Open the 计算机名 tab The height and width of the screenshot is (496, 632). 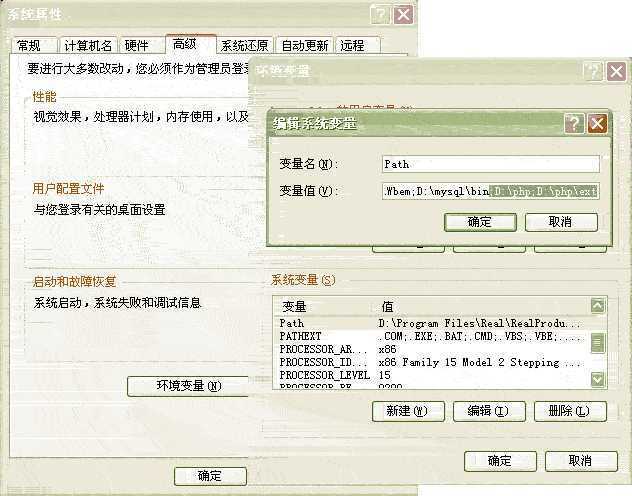[89, 45]
